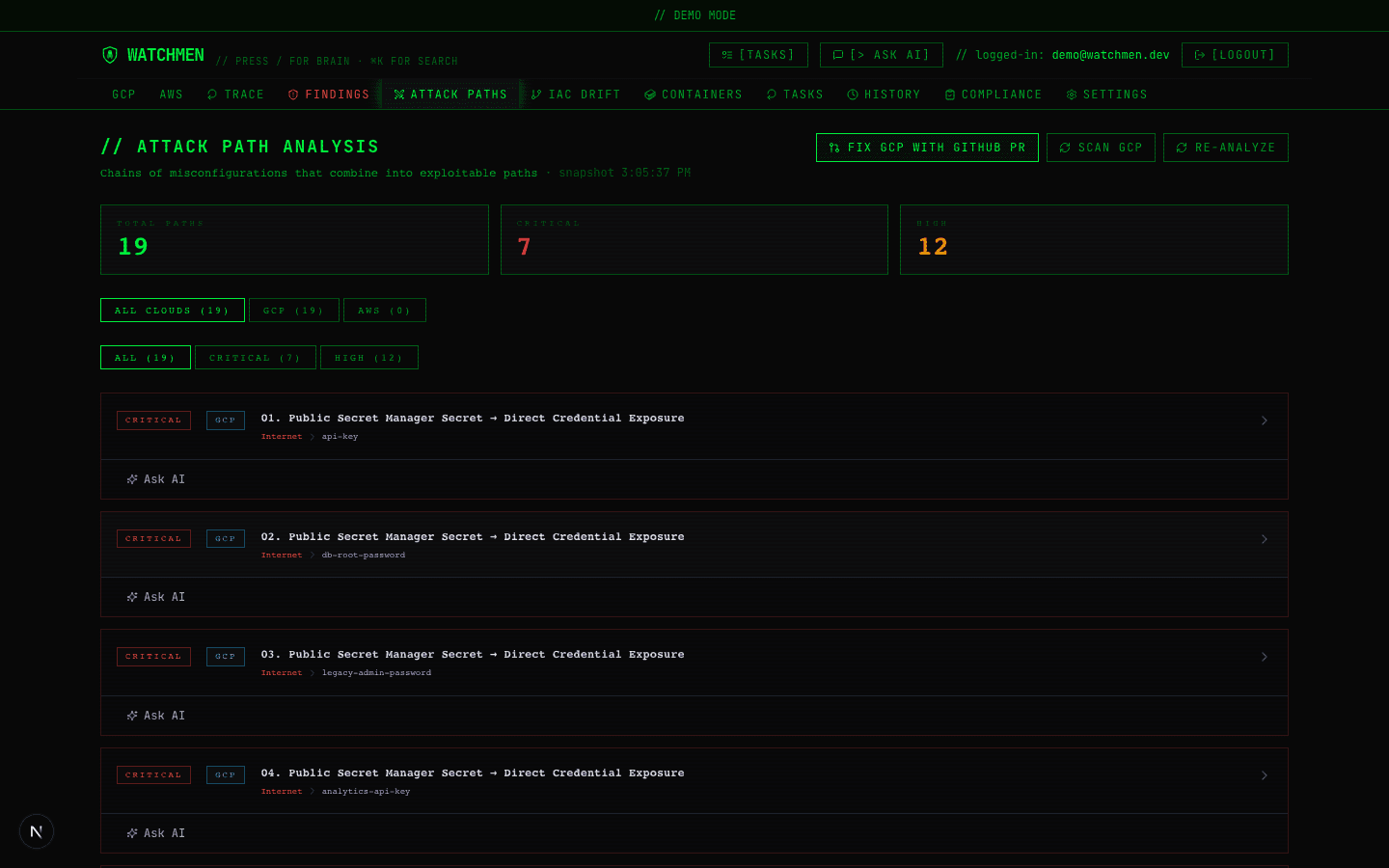This screenshot has height=868, width=1389.
Task: Click sparkle icon for analytics-api-key Ask AI
Action: (x=132, y=833)
